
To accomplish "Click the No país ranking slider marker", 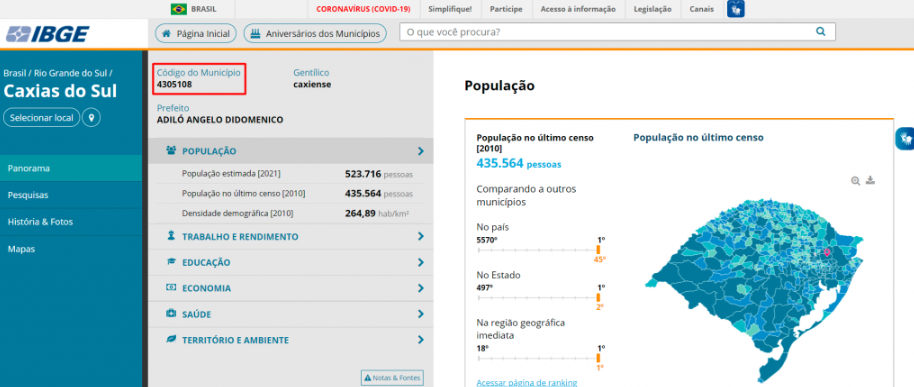I will click(598, 249).
